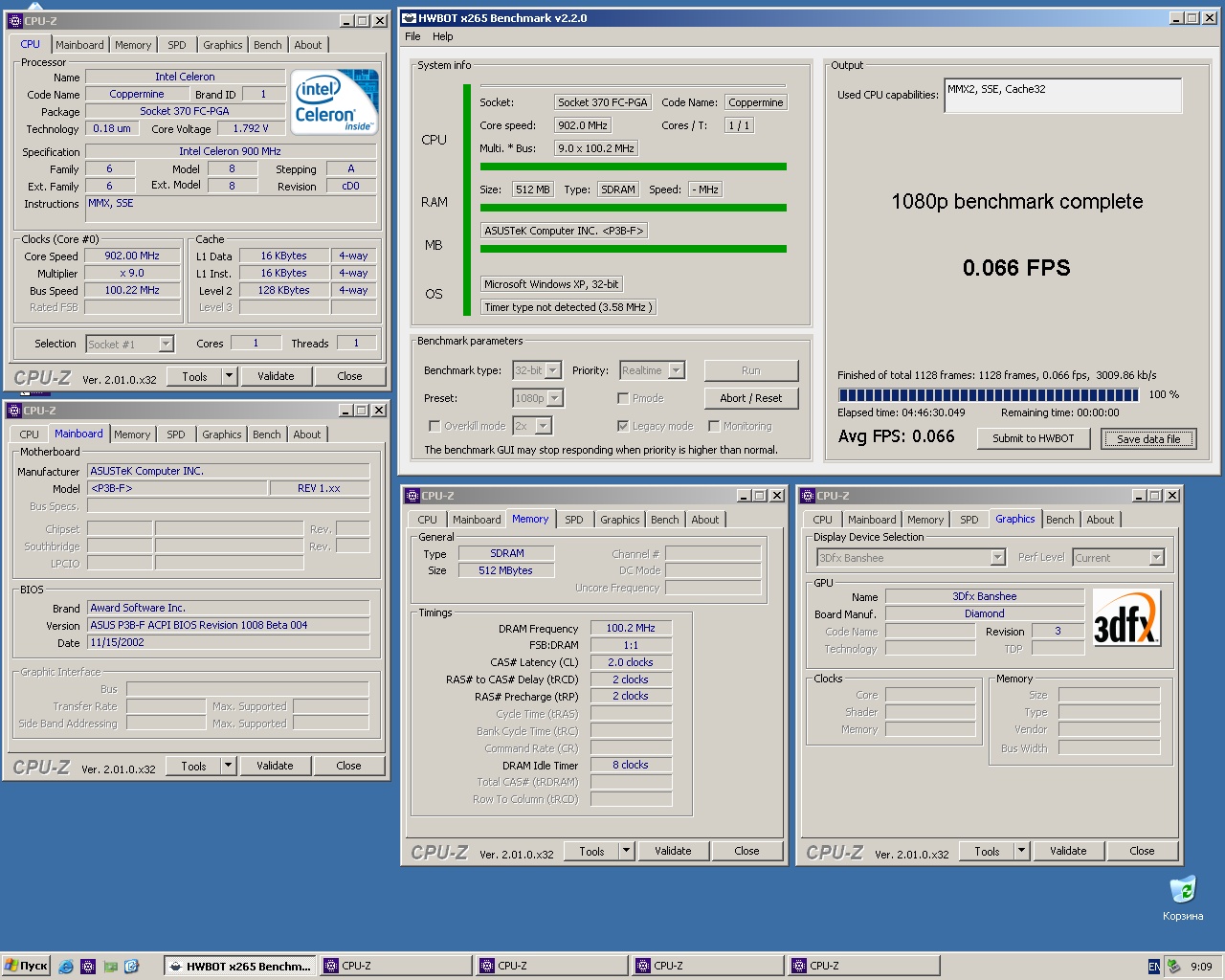Click CPU-Z title icon in Graphics window

click(808, 496)
